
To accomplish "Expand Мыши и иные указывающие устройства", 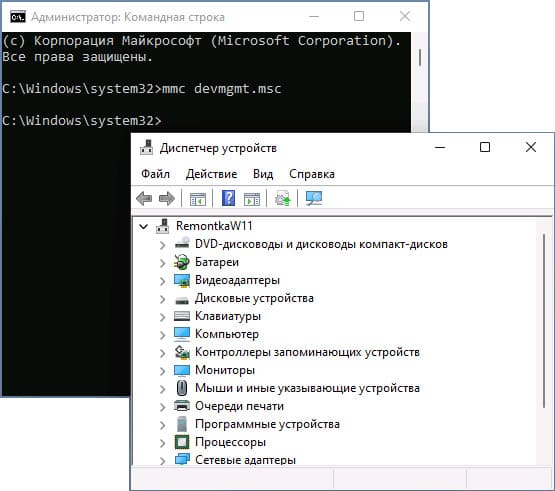I will pyautogui.click(x=162, y=389).
